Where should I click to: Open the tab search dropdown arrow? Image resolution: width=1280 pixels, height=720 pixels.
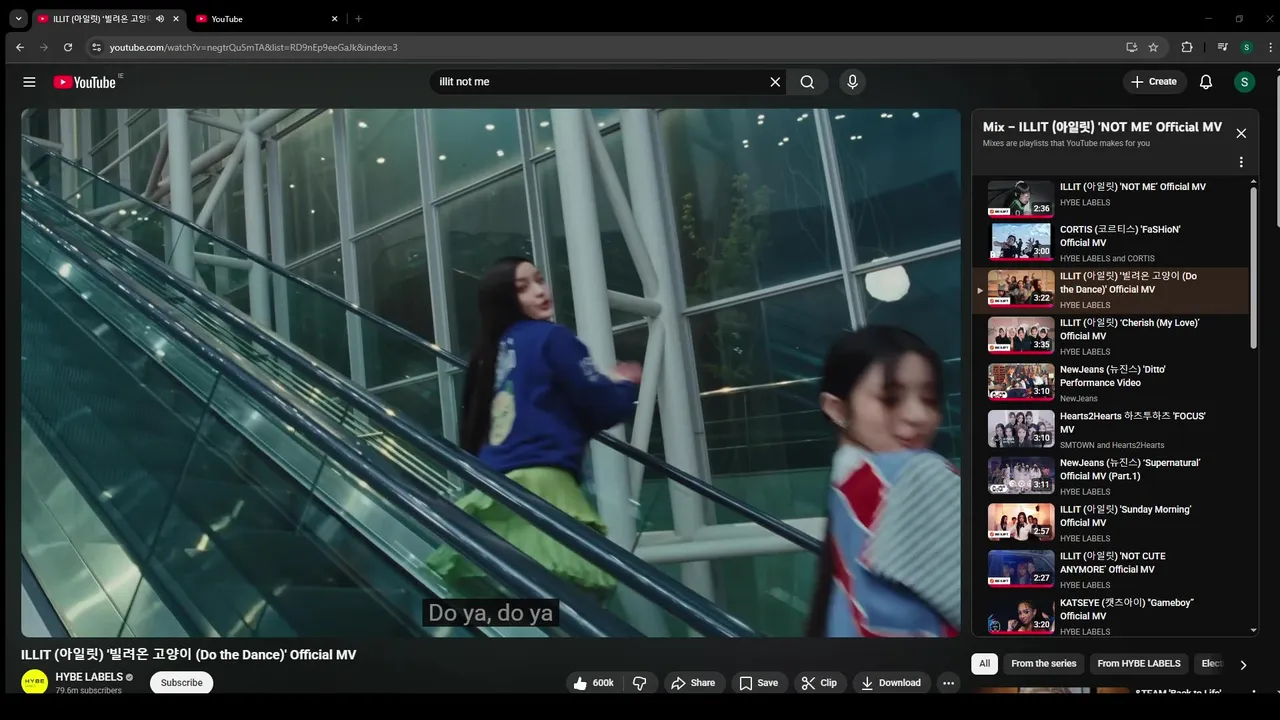pyautogui.click(x=18, y=19)
